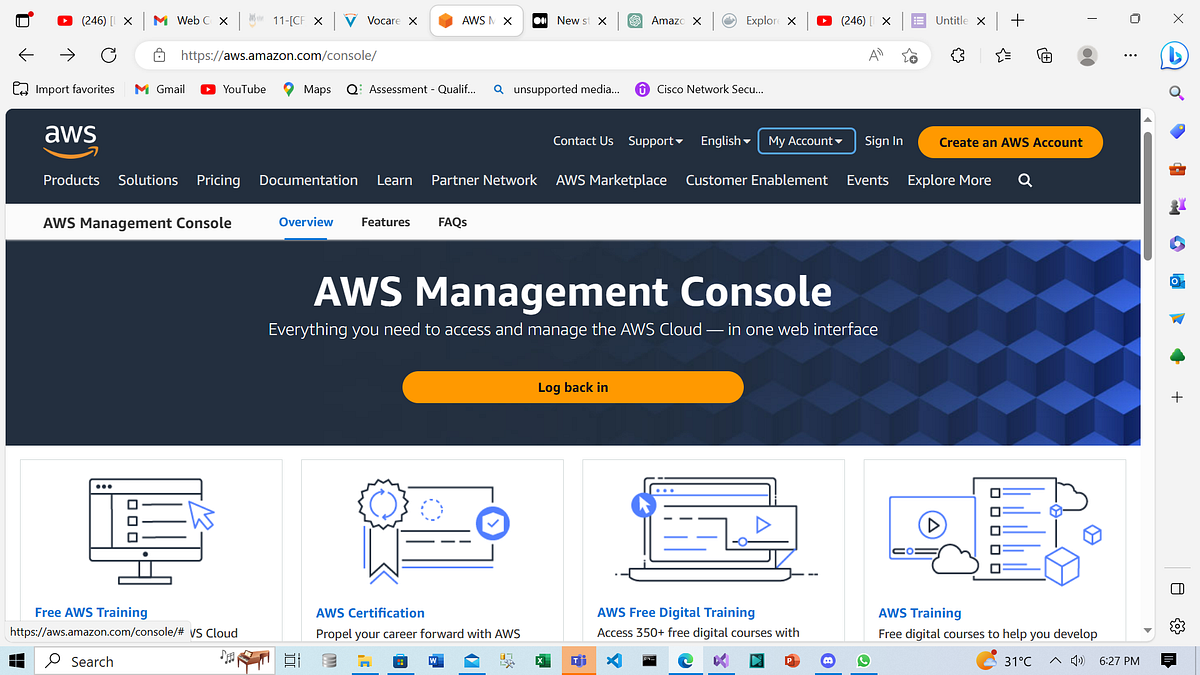Viewport: 1200px width, 675px height.
Task: Open Outlook from the Edge sidebar
Action: tap(1177, 281)
